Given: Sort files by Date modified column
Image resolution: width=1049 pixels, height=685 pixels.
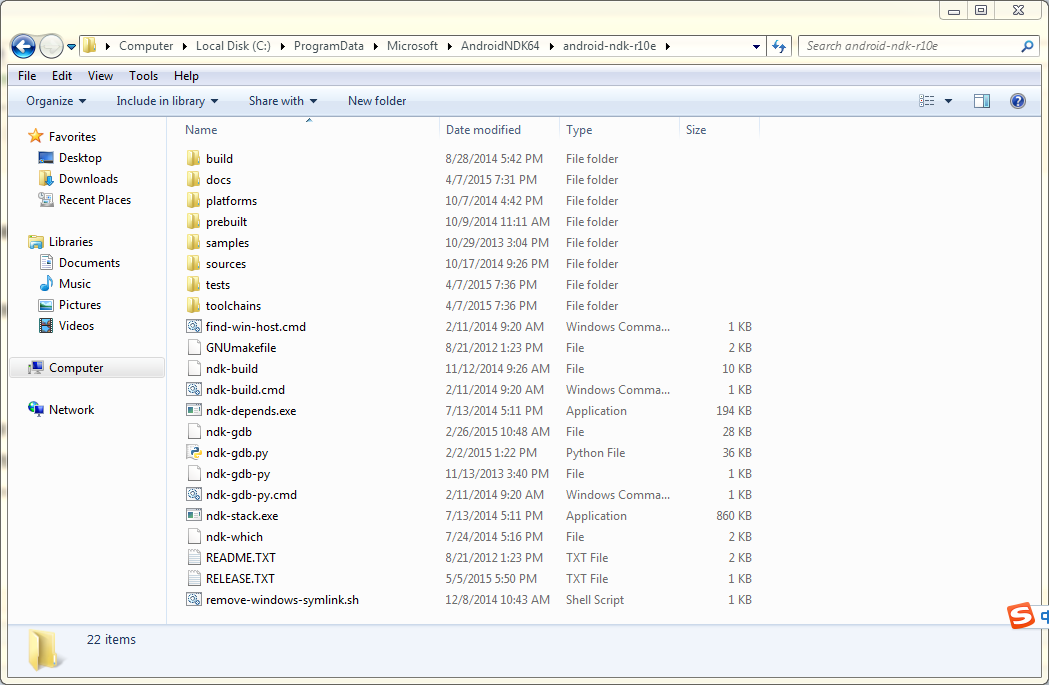Looking at the screenshot, I should pyautogui.click(x=483, y=130).
